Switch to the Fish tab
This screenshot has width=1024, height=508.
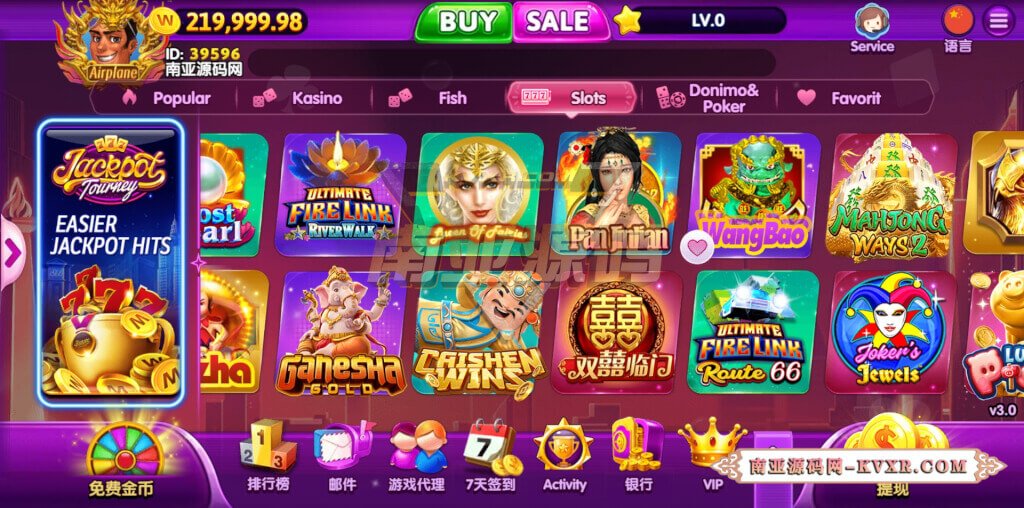point(428,99)
